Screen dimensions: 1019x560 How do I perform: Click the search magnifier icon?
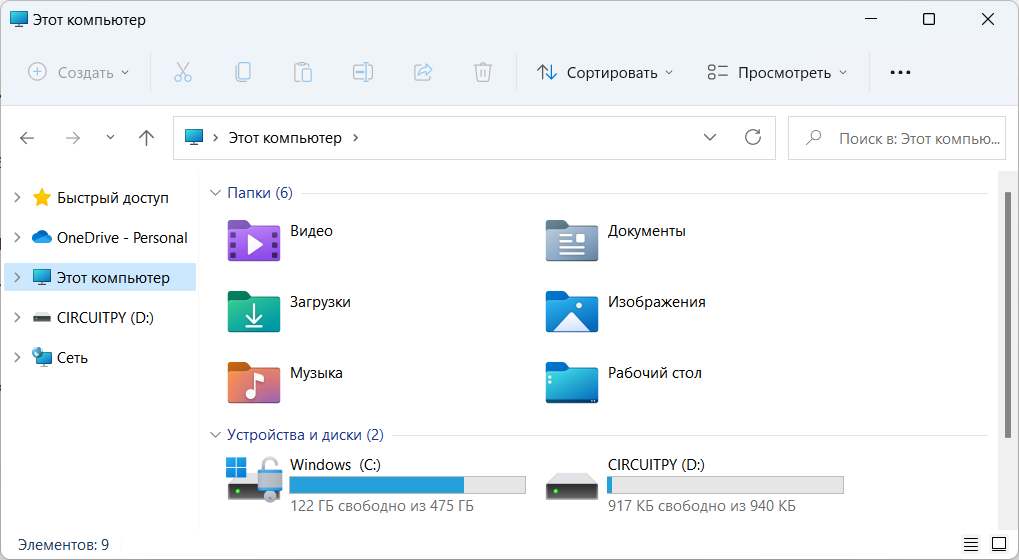813,138
